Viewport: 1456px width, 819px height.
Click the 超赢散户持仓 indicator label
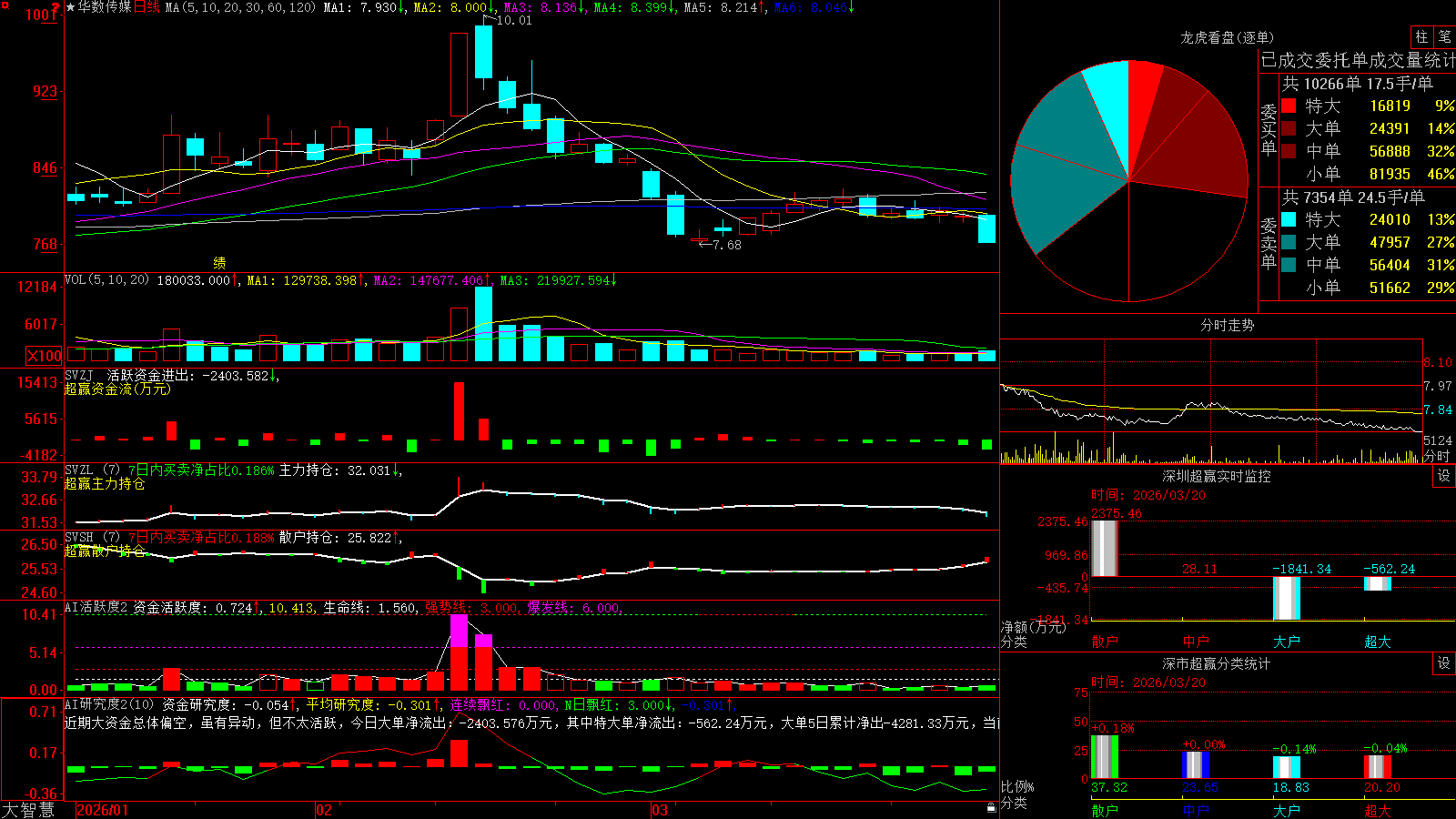pyautogui.click(x=105, y=551)
